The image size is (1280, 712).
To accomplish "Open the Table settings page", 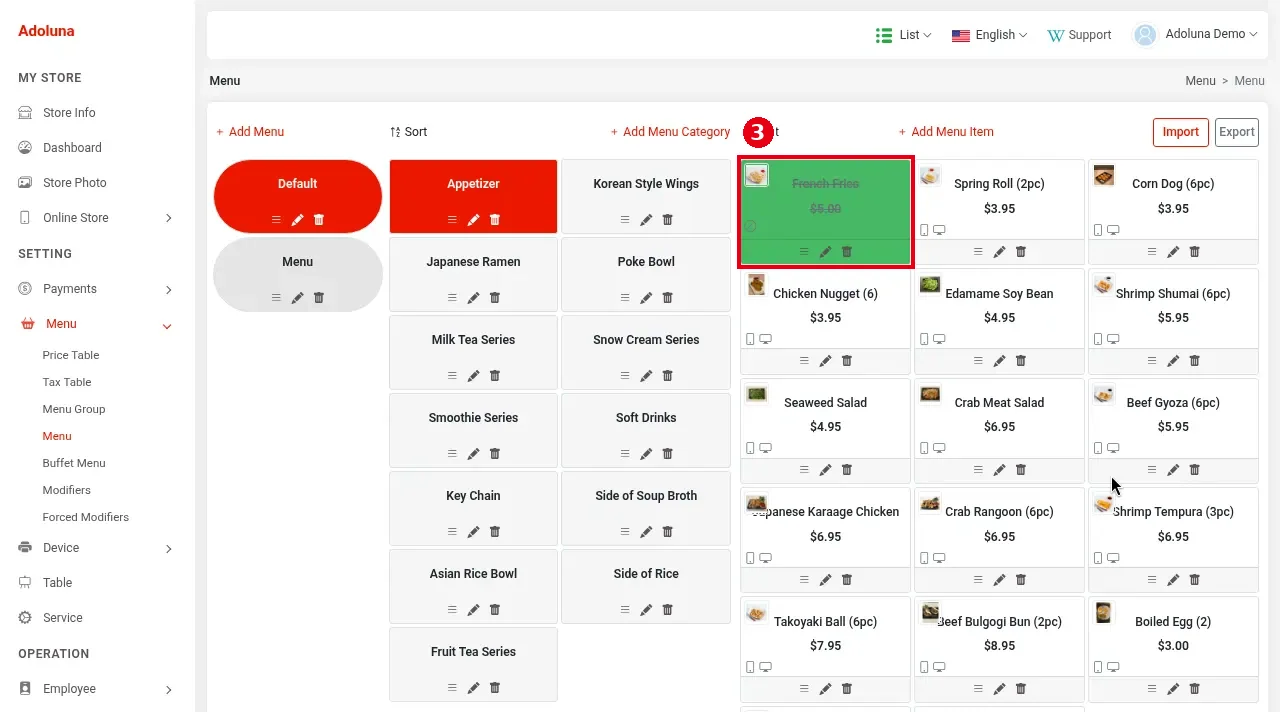I will 57,583.
